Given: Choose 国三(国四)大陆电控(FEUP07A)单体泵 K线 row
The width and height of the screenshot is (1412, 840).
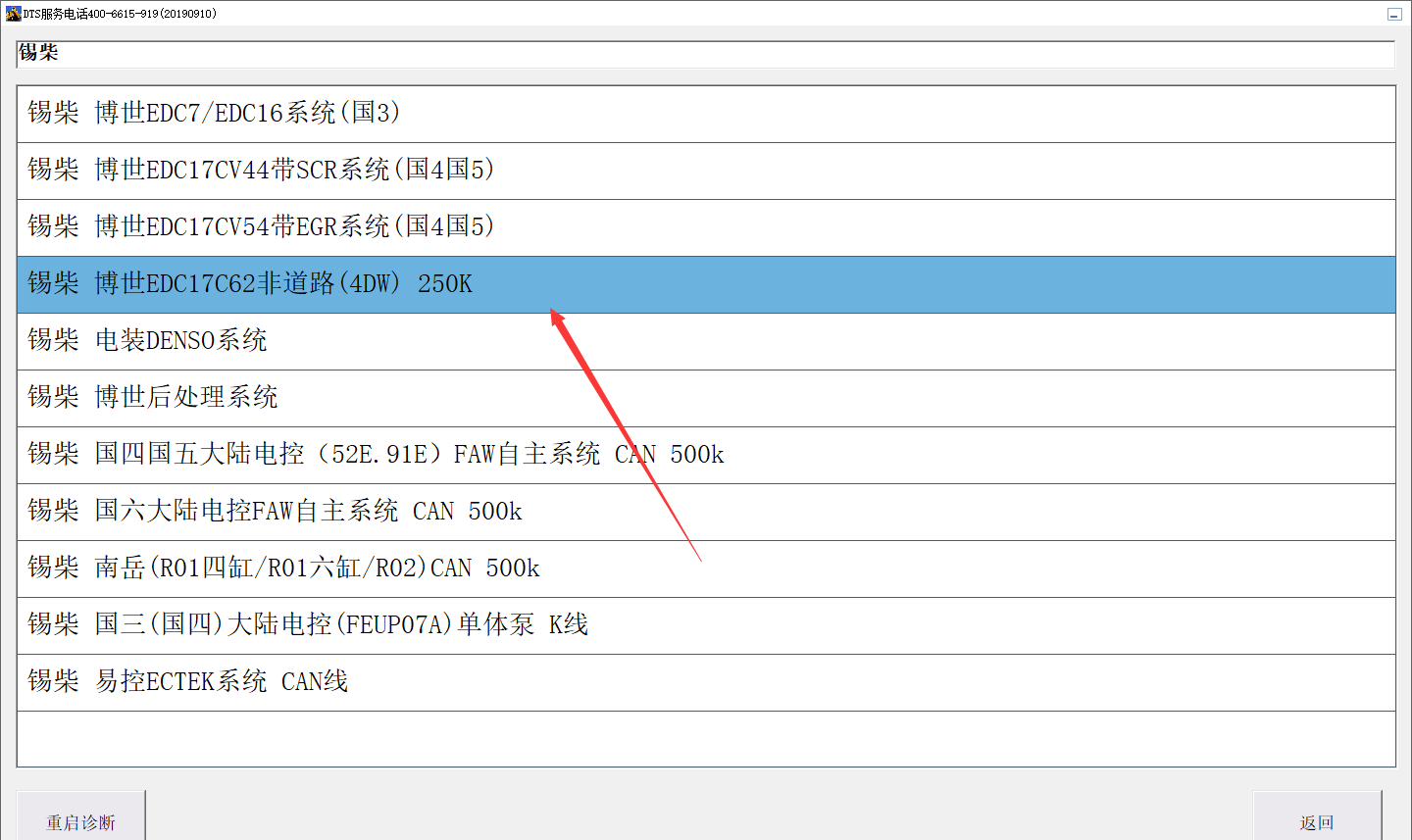Looking at the screenshot, I should (x=706, y=626).
